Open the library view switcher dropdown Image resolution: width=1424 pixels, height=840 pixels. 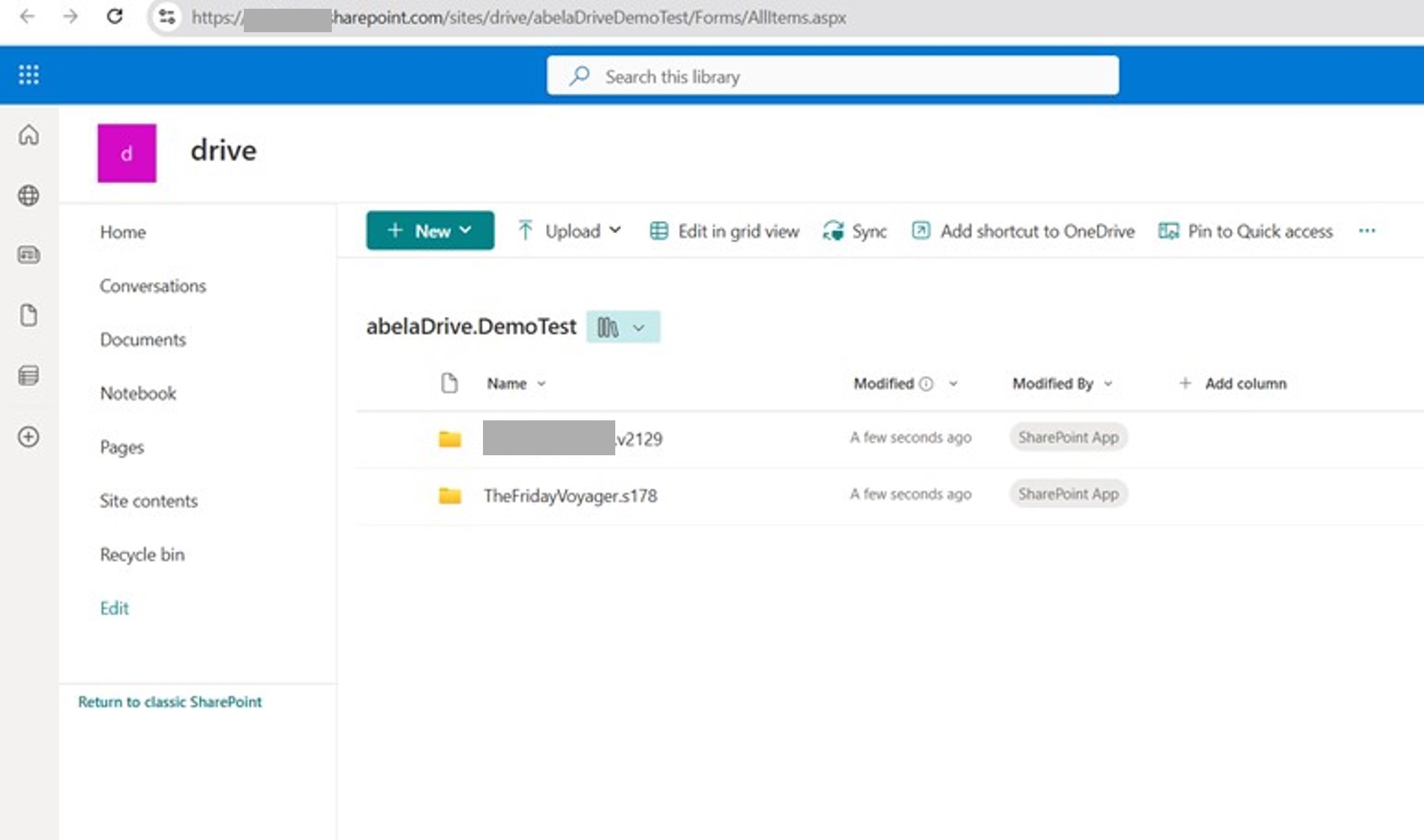point(623,327)
